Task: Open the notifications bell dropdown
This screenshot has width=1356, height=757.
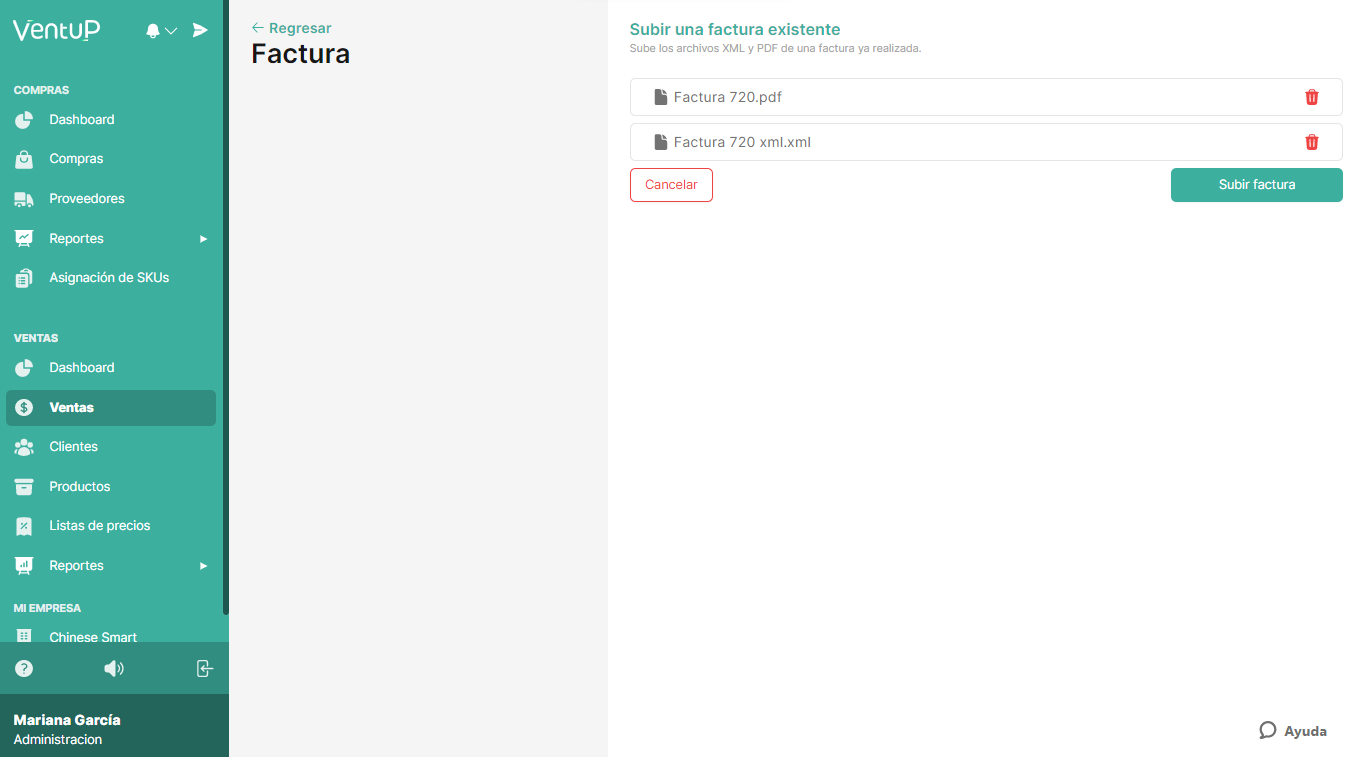Action: pyautogui.click(x=160, y=31)
